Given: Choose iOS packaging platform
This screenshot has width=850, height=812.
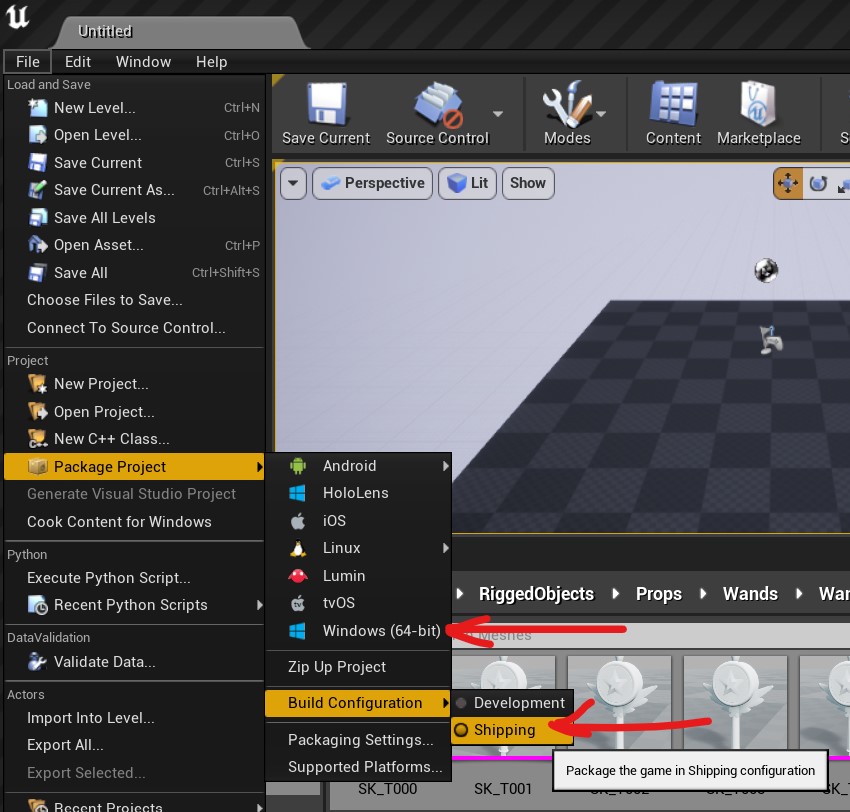Looking at the screenshot, I should (358, 521).
